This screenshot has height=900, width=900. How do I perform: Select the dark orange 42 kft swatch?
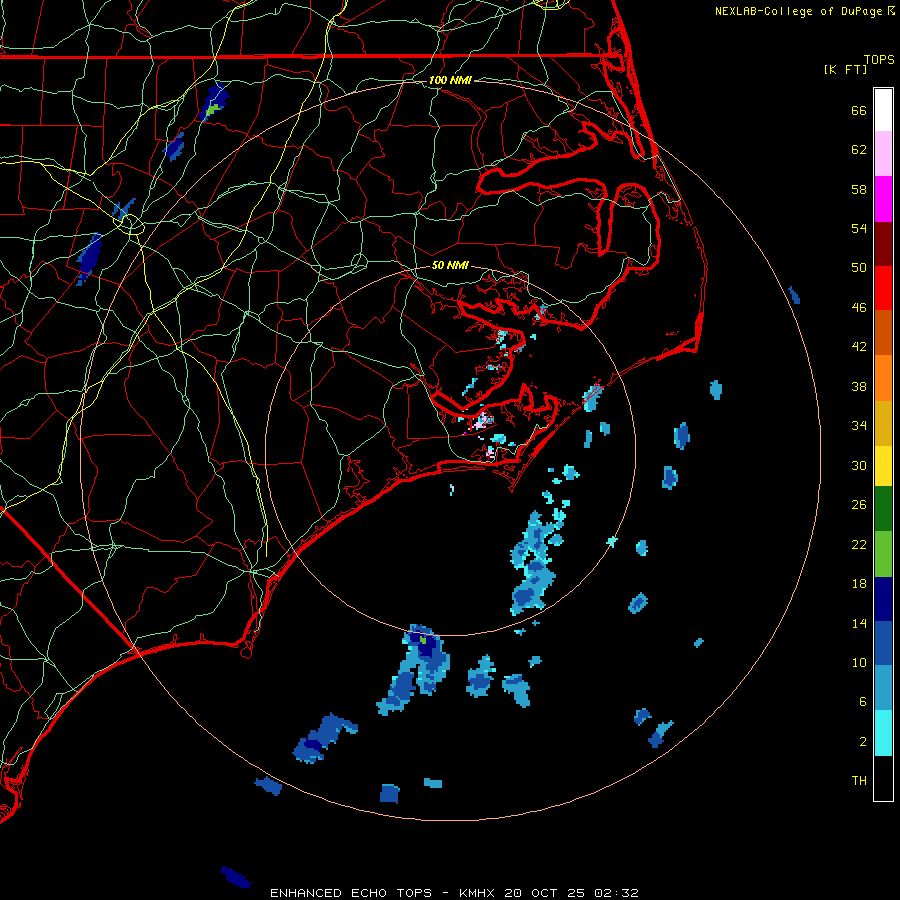point(883,332)
